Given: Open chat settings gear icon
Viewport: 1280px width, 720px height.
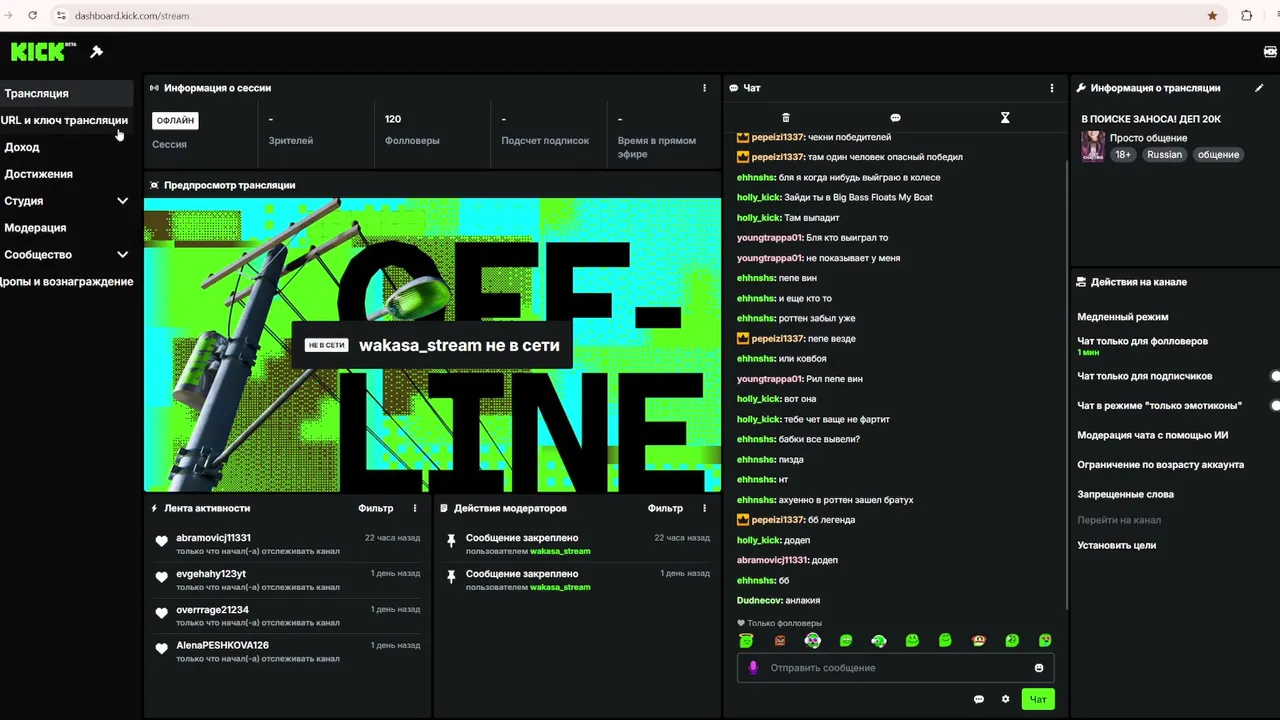Looking at the screenshot, I should click(1005, 699).
